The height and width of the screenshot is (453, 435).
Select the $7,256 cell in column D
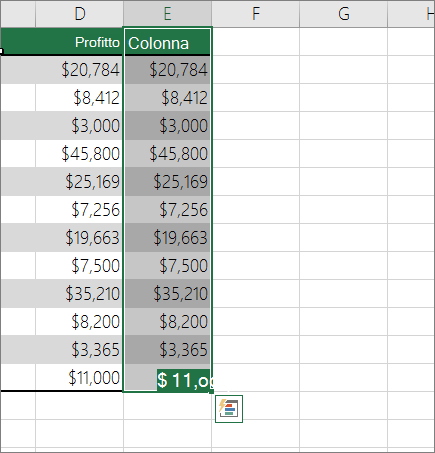tap(79, 210)
